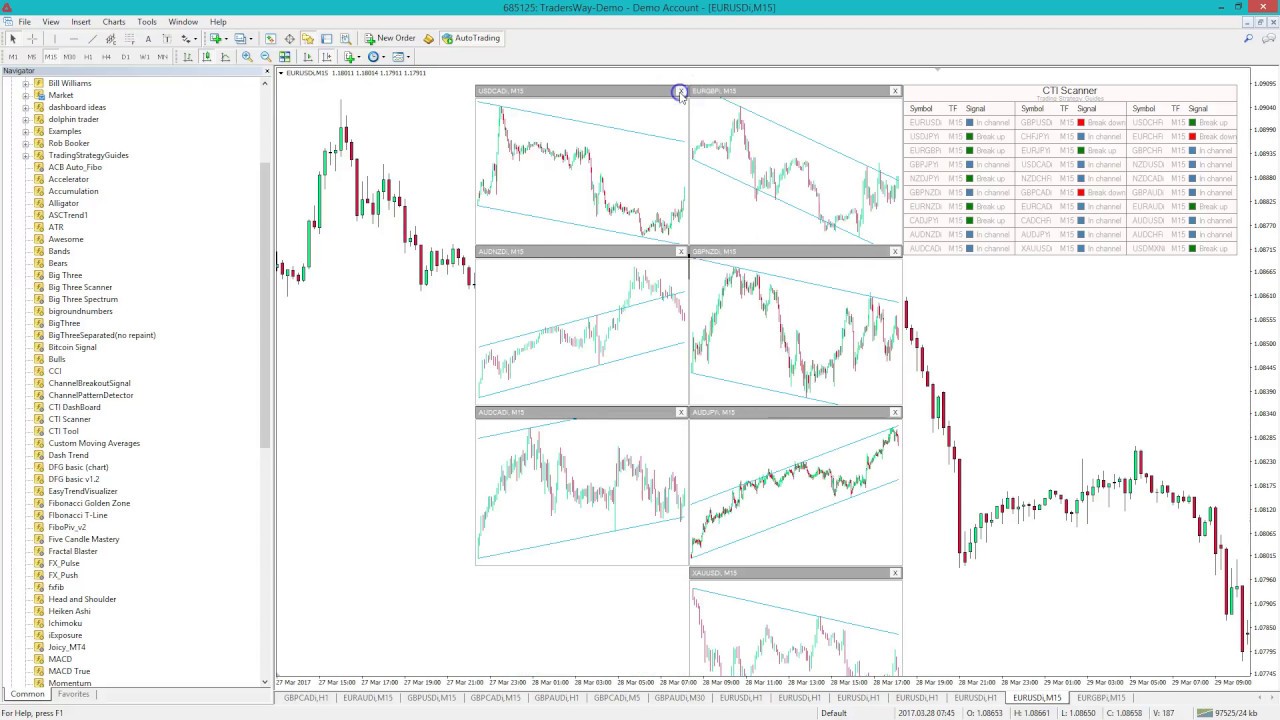
Task: Open the search magnifier at top right
Action: point(1248,38)
